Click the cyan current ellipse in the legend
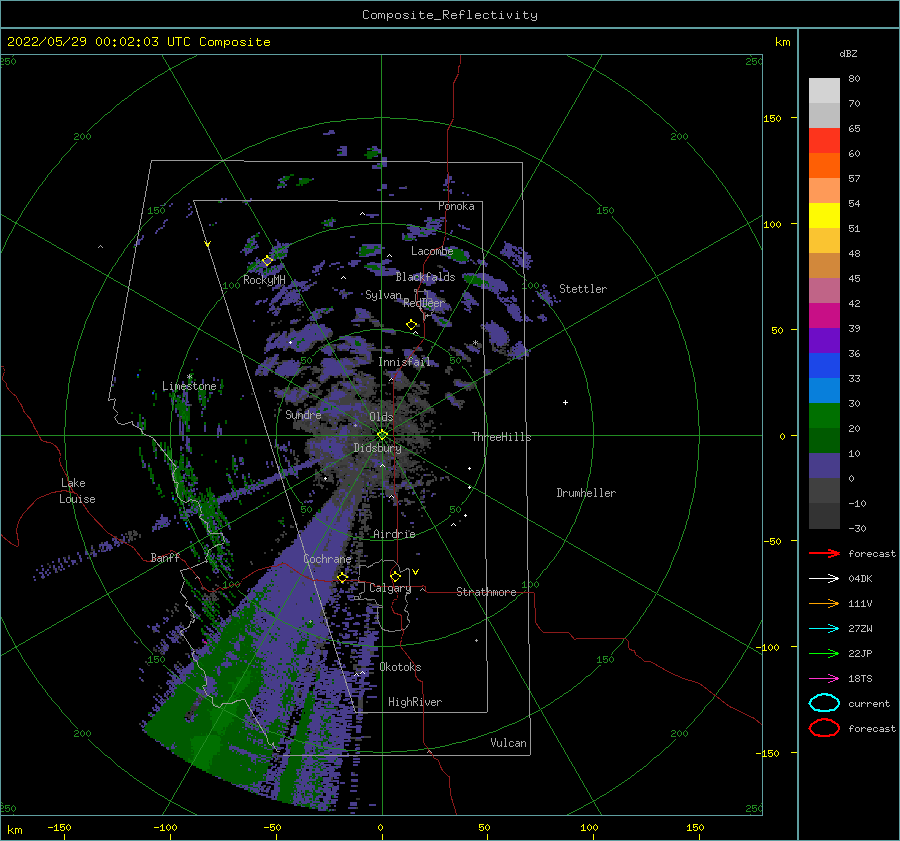This screenshot has height=841, width=900. [824, 703]
